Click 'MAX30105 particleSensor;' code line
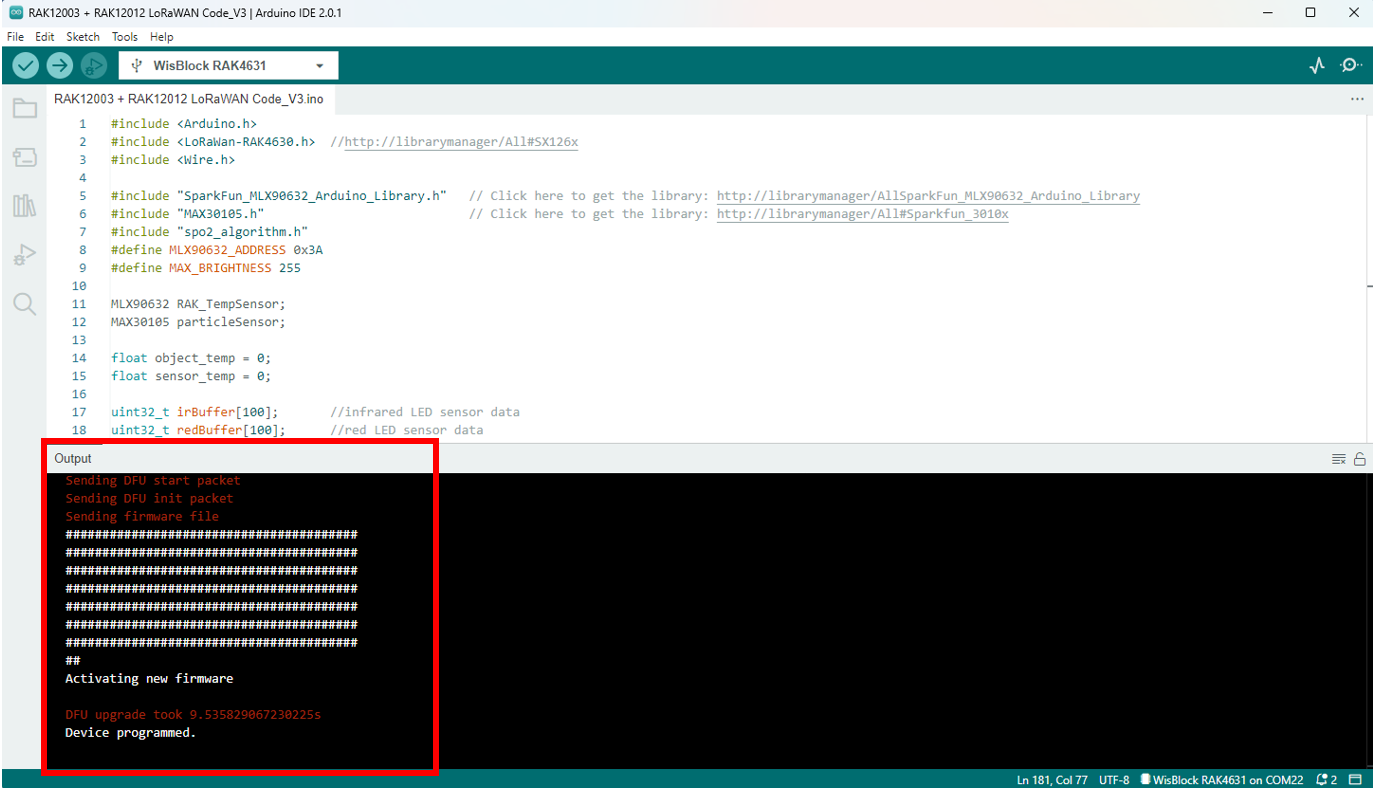 coord(198,322)
